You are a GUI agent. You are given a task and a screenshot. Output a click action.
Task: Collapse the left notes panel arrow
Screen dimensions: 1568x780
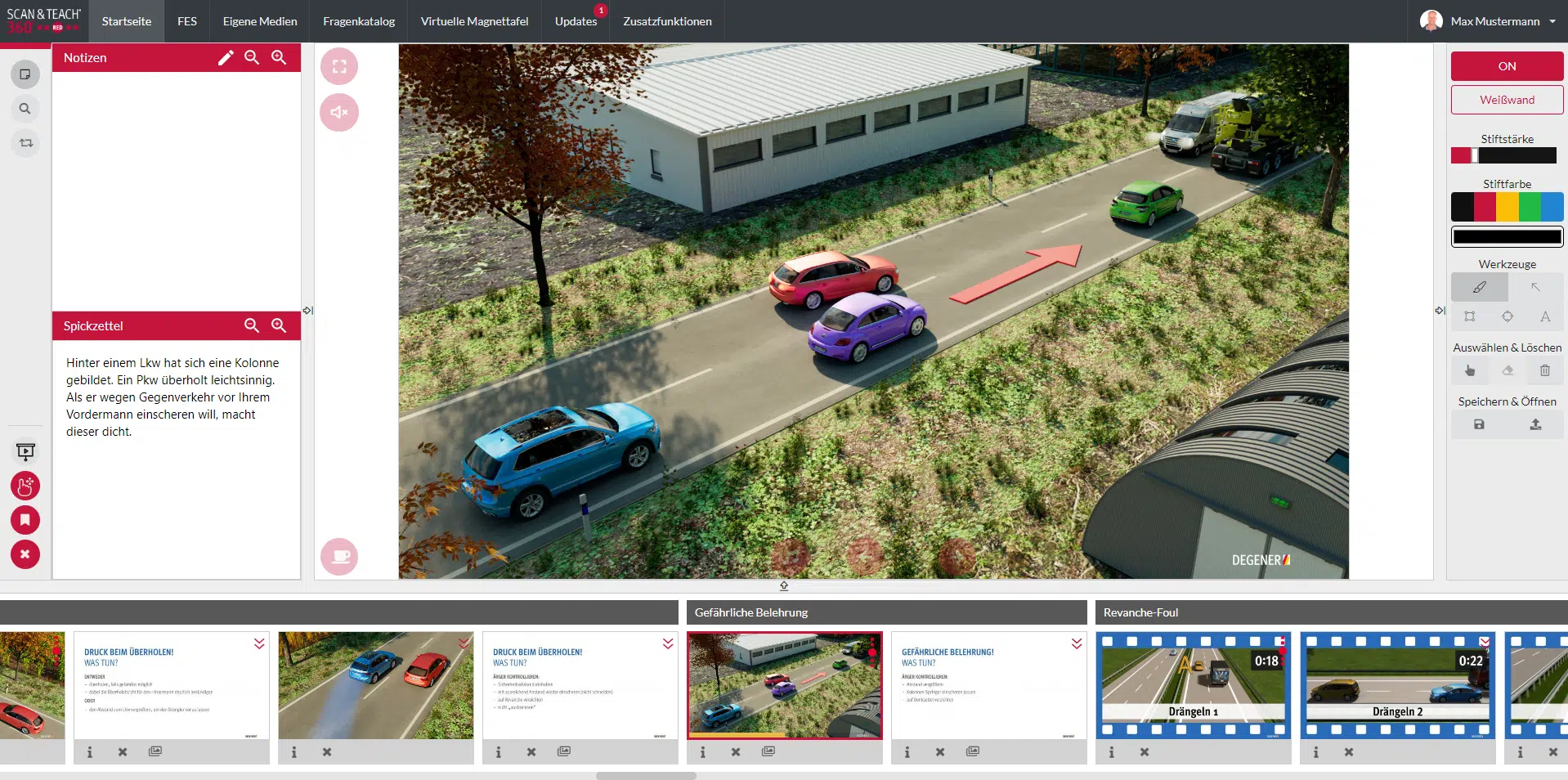307,311
